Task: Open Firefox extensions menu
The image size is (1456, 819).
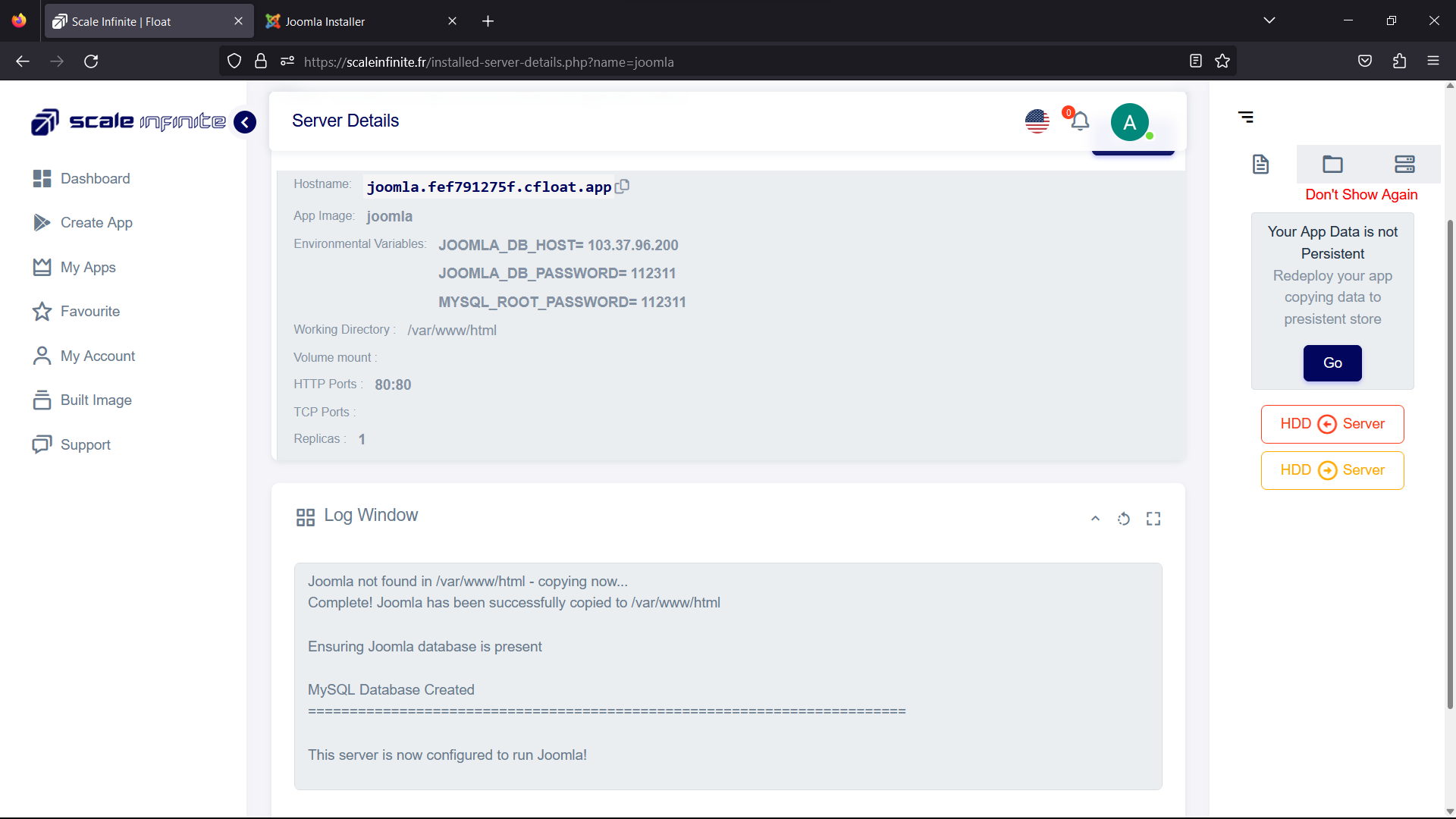Action: pyautogui.click(x=1399, y=61)
